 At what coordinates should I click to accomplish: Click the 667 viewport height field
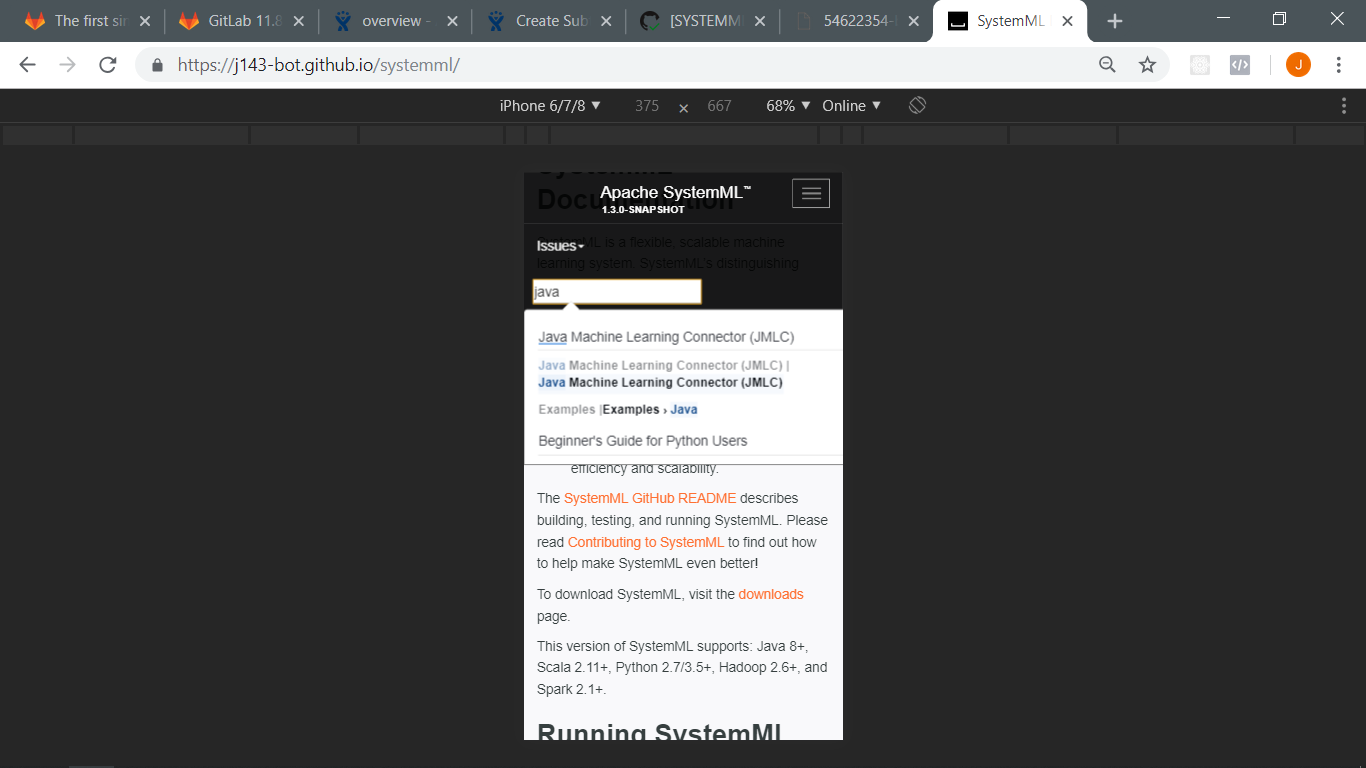click(719, 105)
